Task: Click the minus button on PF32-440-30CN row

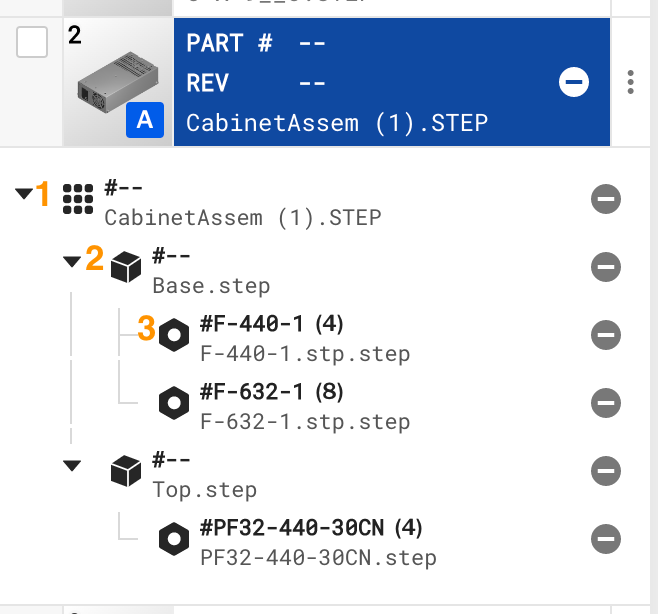Action: point(606,539)
